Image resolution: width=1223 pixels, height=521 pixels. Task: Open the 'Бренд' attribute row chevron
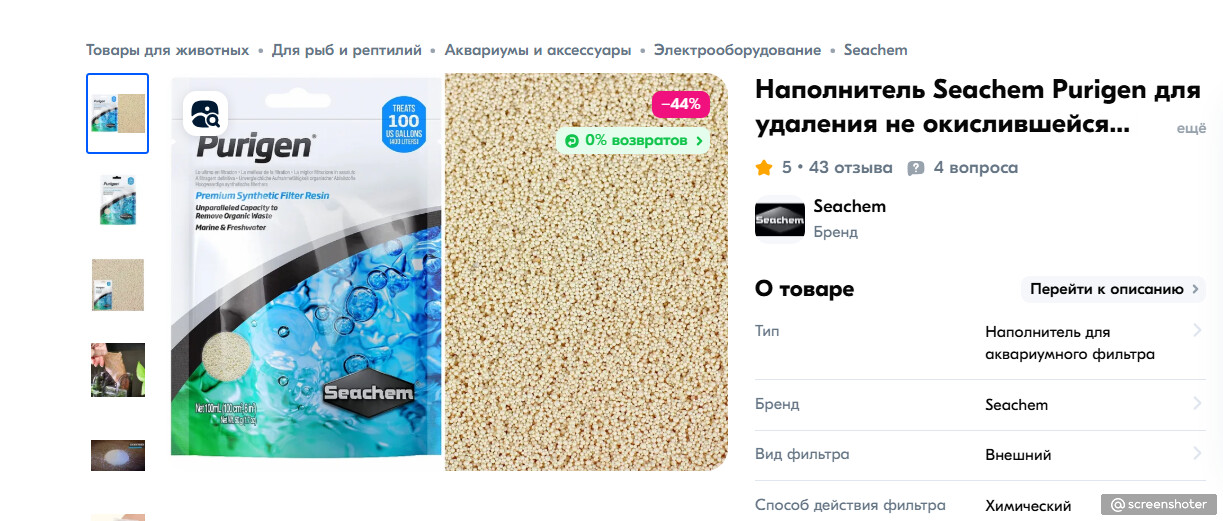click(x=1197, y=404)
